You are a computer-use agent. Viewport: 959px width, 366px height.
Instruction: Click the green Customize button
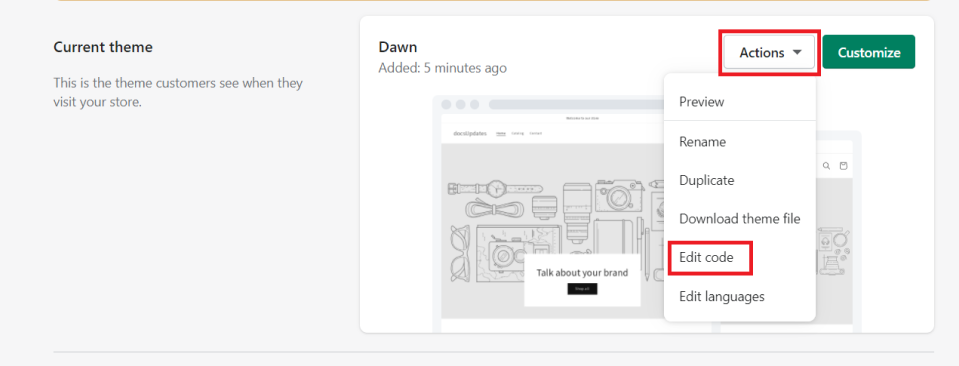868,52
